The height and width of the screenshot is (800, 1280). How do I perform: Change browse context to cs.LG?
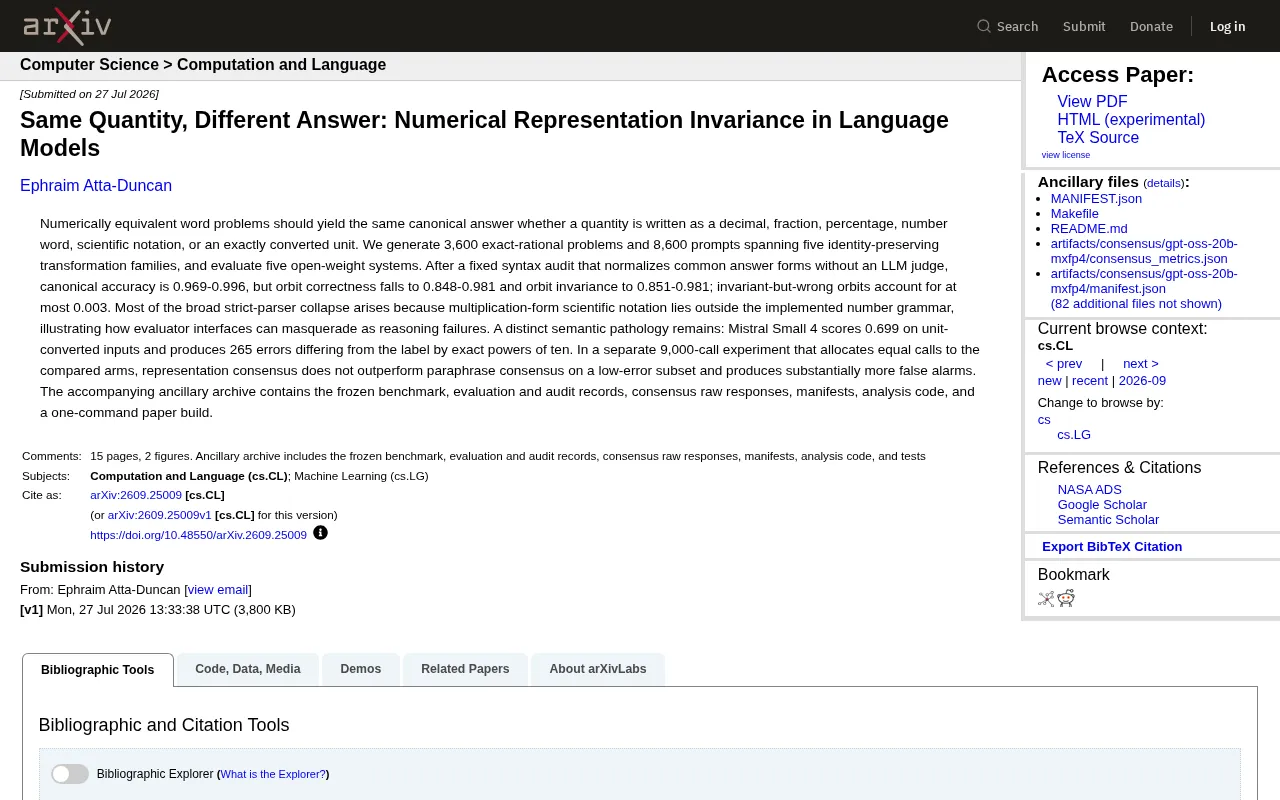click(x=1074, y=435)
